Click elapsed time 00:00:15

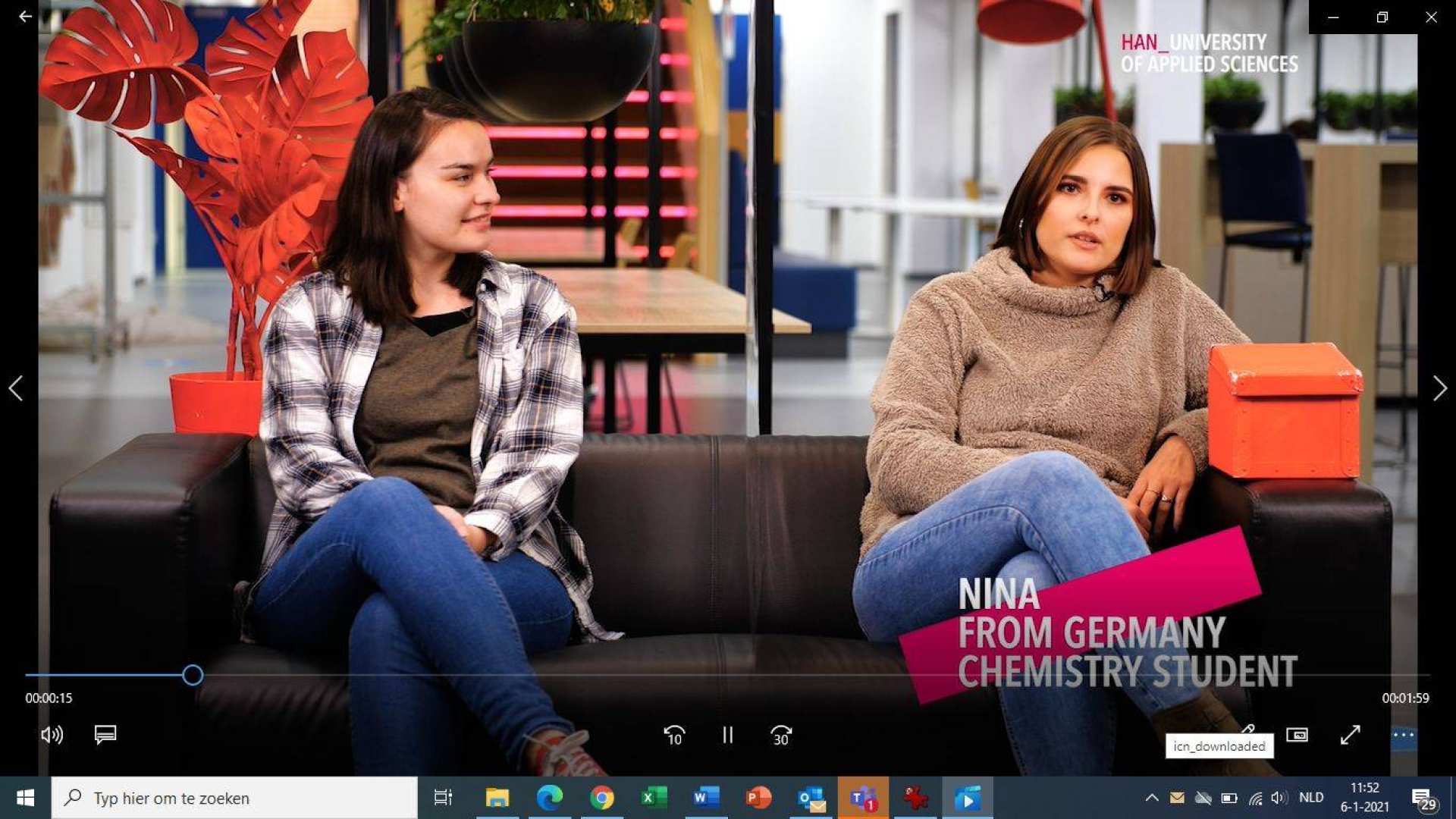(49, 698)
